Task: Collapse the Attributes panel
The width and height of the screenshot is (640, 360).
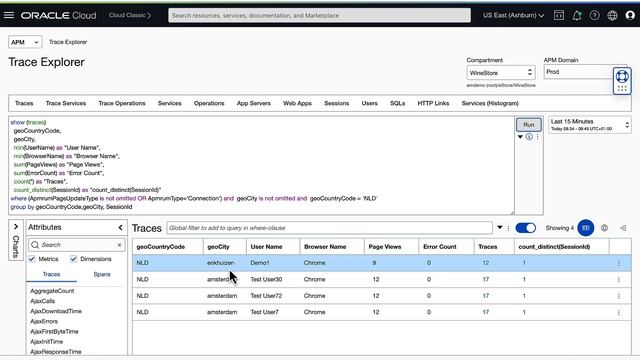Action: pyautogui.click(x=120, y=227)
